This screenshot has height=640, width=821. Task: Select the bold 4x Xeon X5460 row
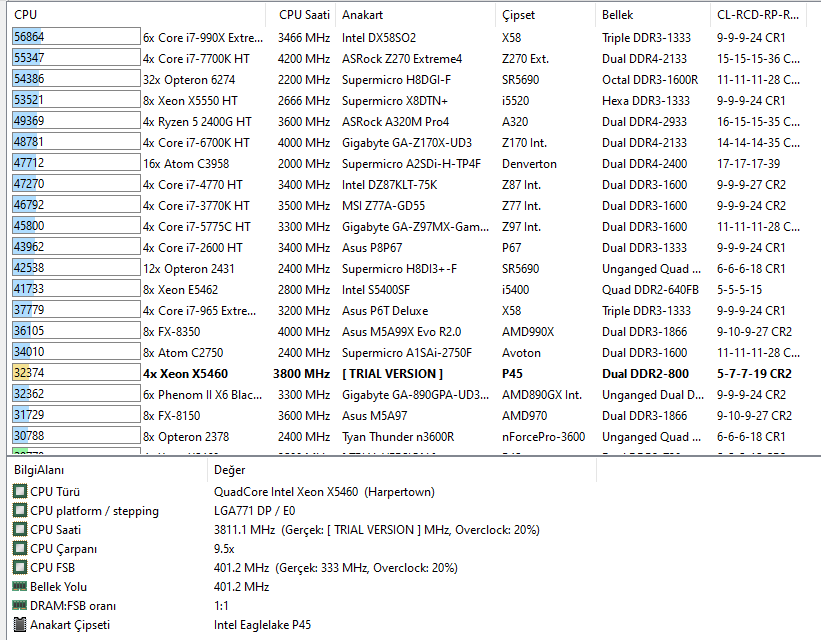(410, 373)
